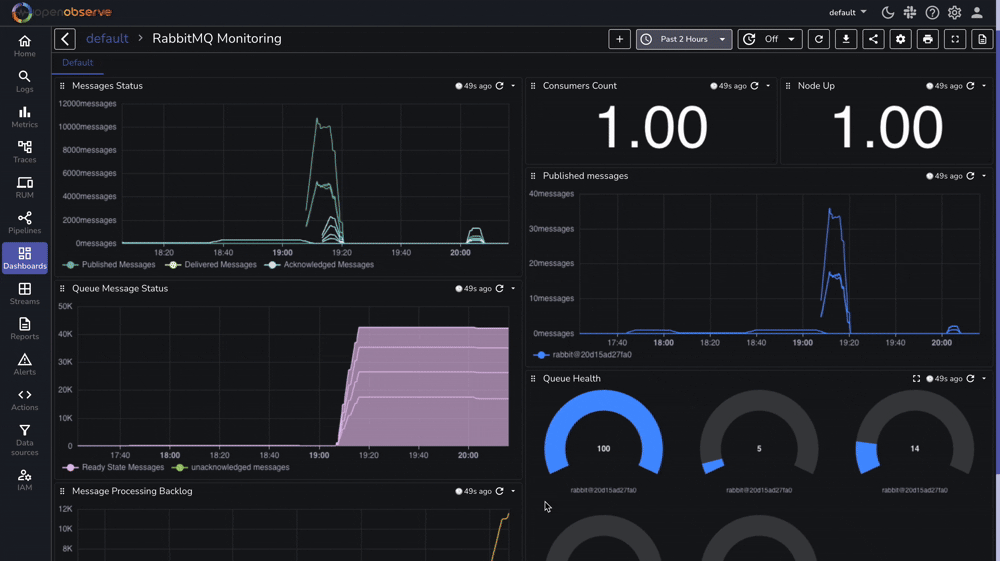Open Dashboards in the sidebar menu
This screenshot has width=1000, height=561.
(24, 258)
